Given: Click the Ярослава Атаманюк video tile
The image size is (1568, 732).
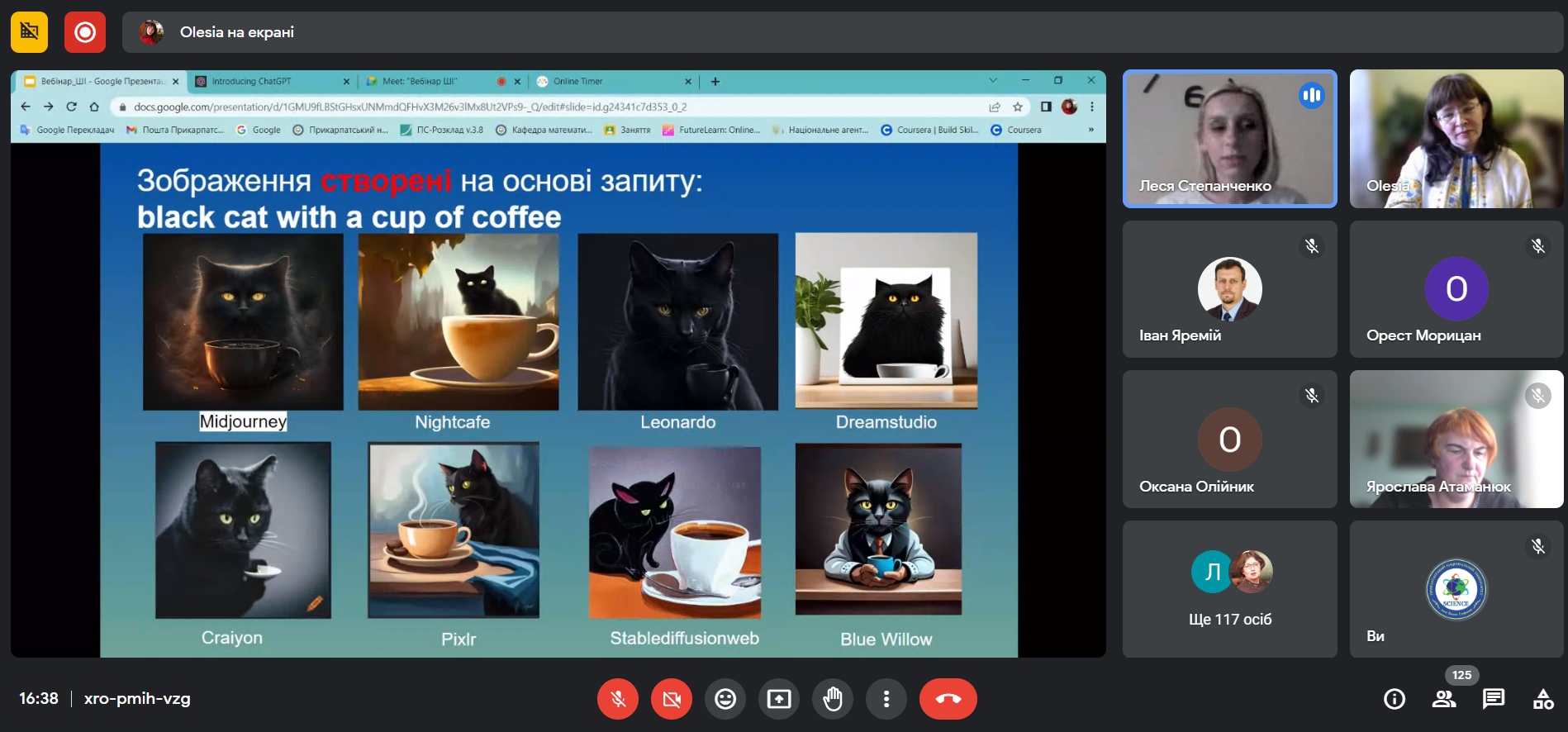Looking at the screenshot, I should 1456,439.
